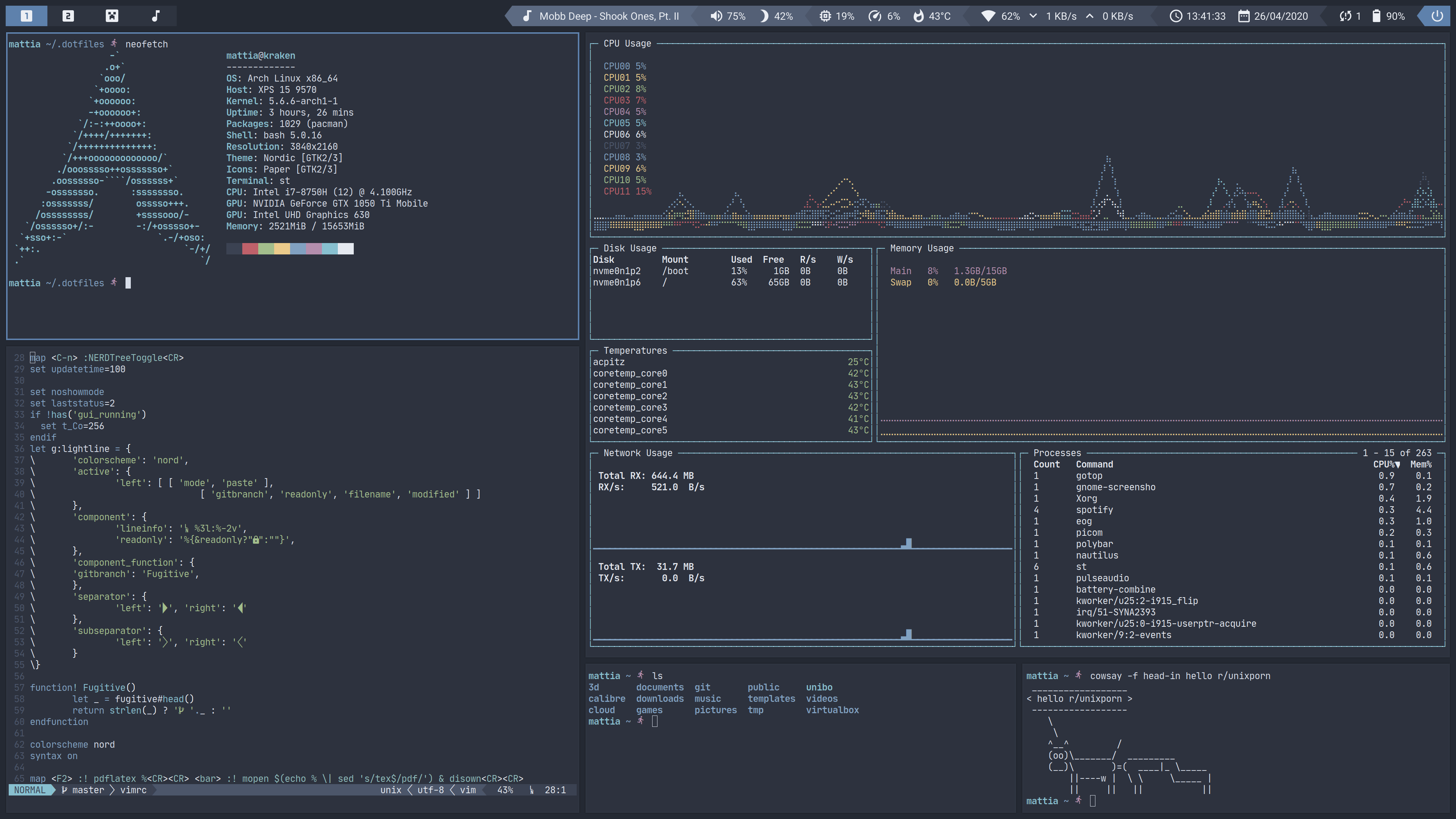Image resolution: width=1456 pixels, height=819 pixels.
Task: Click the NORMAL mode indicator in vim statusline
Action: (30, 790)
